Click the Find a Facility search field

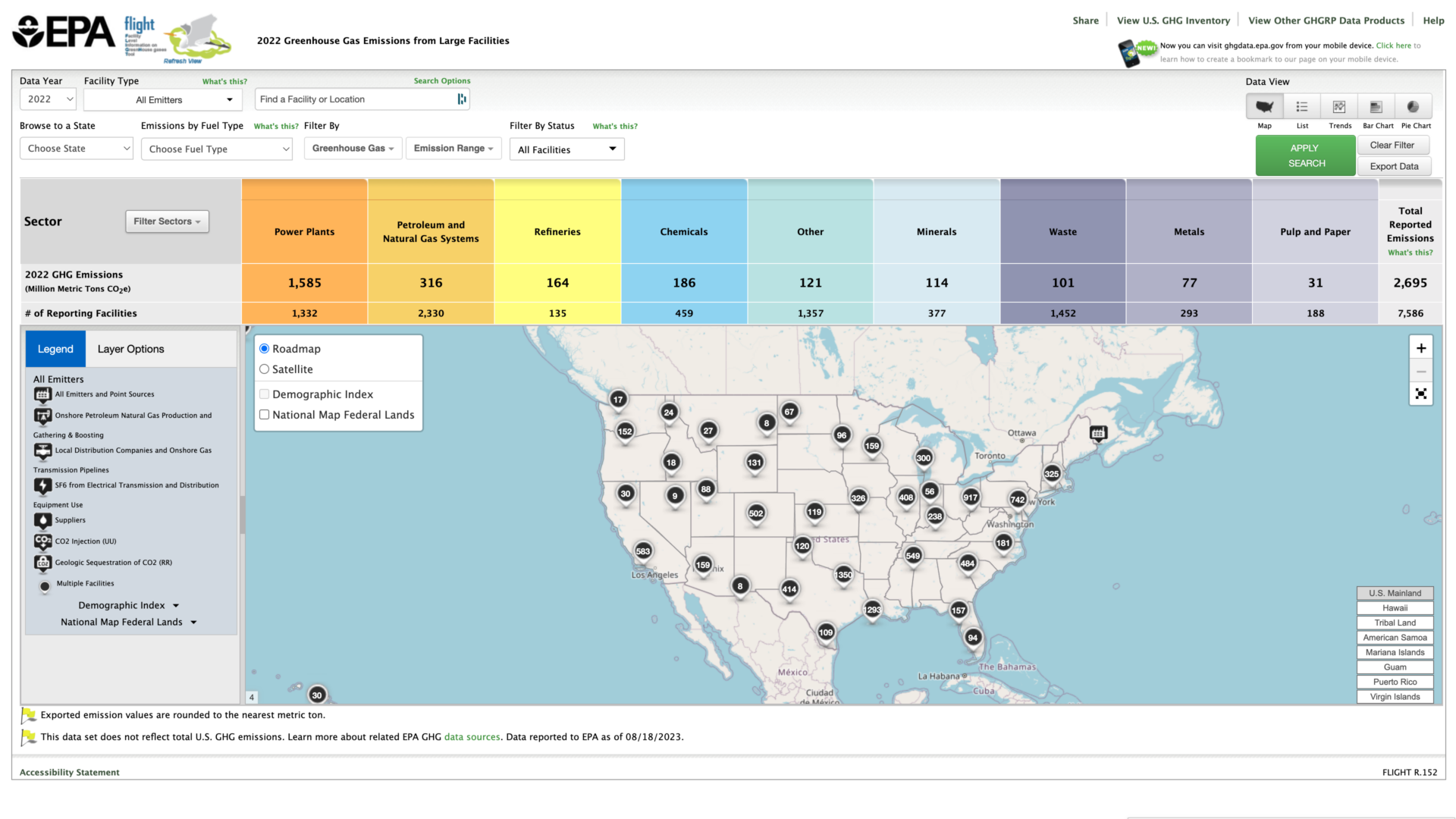point(356,99)
